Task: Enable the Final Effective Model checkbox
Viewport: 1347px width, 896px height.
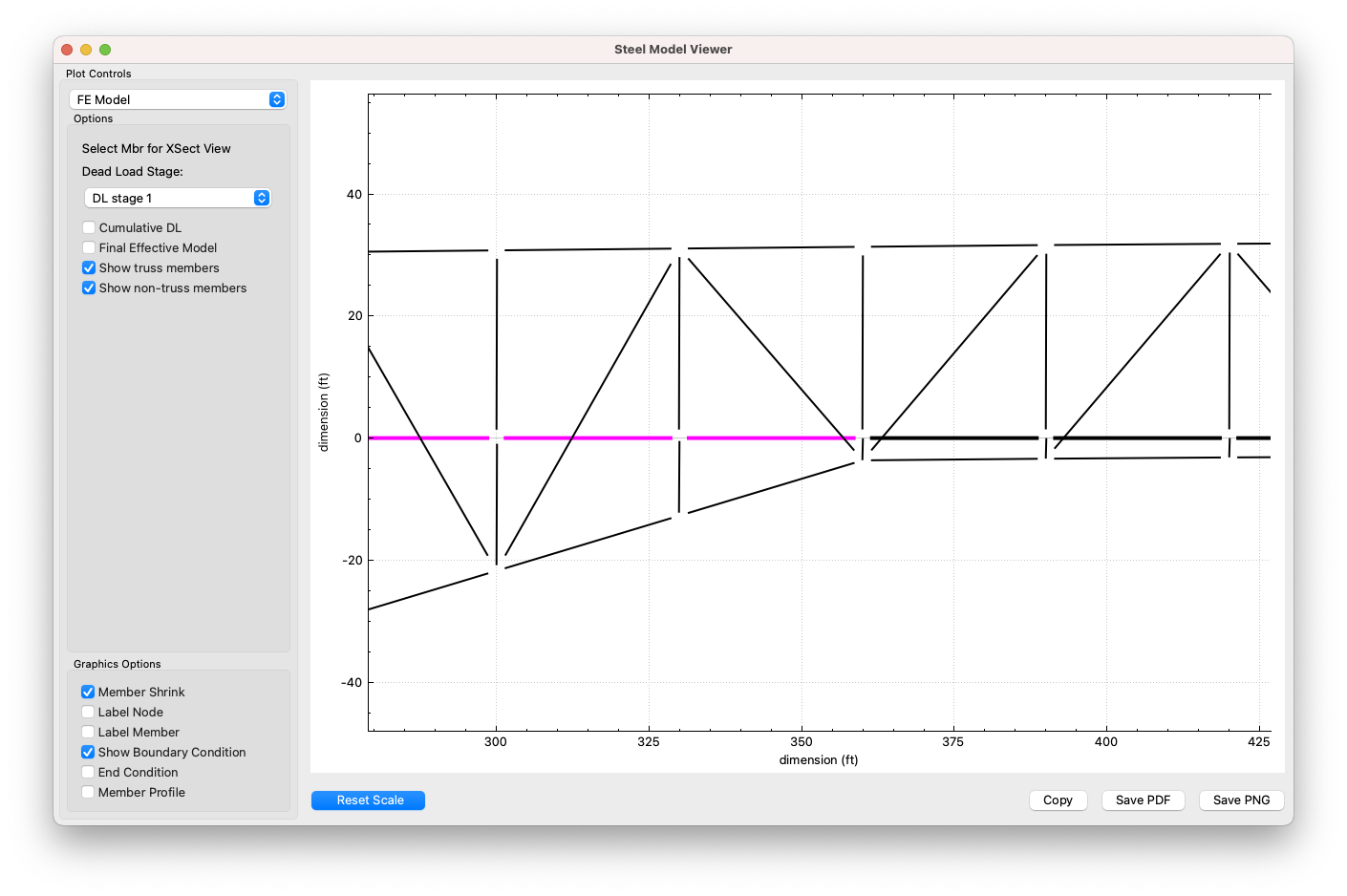Action: (89, 247)
